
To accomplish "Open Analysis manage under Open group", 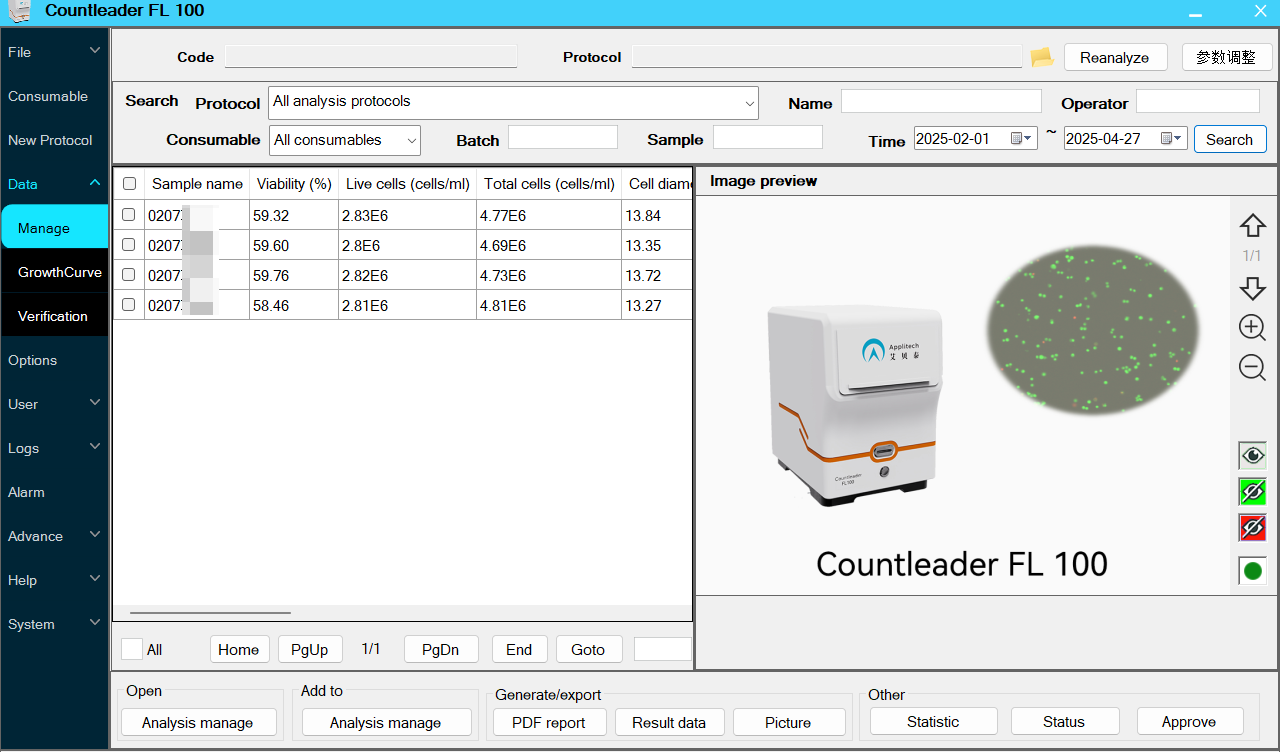I will coord(198,722).
